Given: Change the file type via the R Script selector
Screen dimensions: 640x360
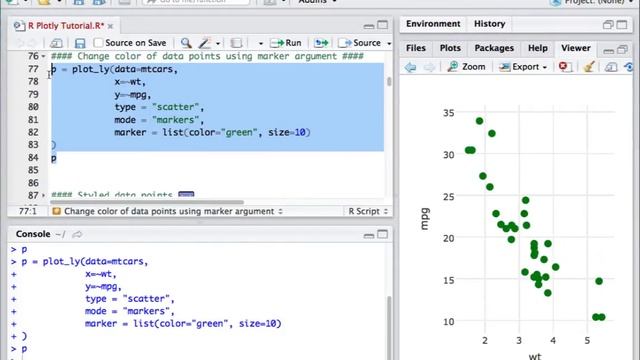Looking at the screenshot, I should (x=367, y=211).
